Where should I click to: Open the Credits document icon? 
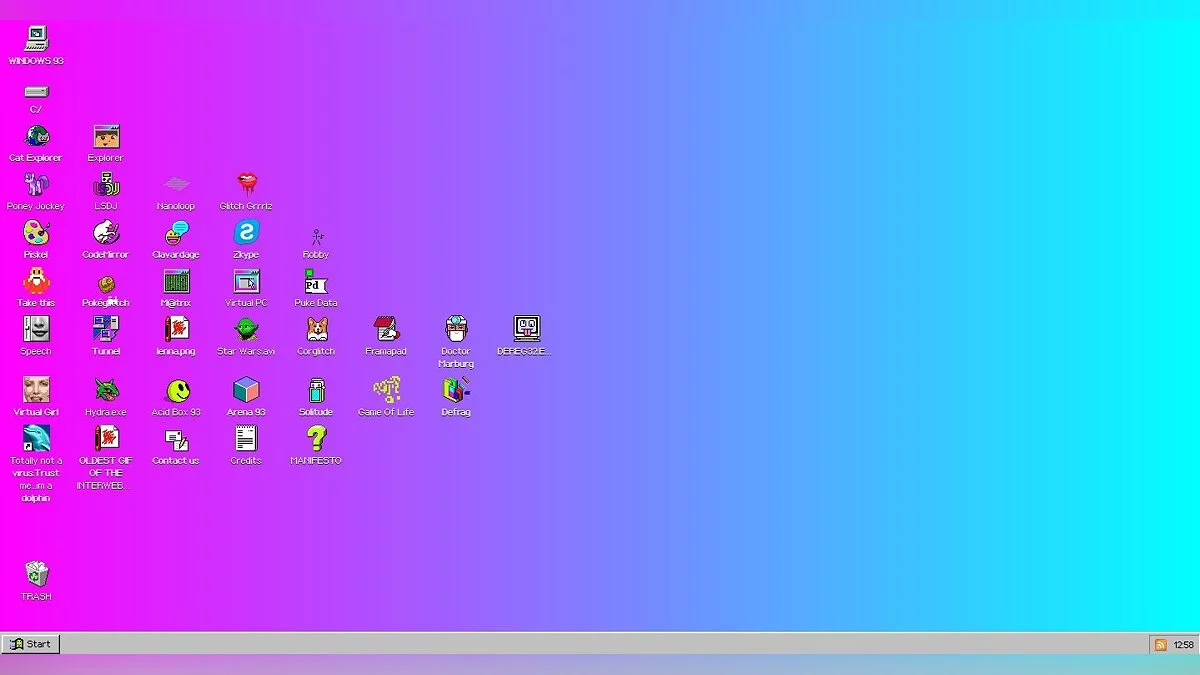click(x=246, y=438)
